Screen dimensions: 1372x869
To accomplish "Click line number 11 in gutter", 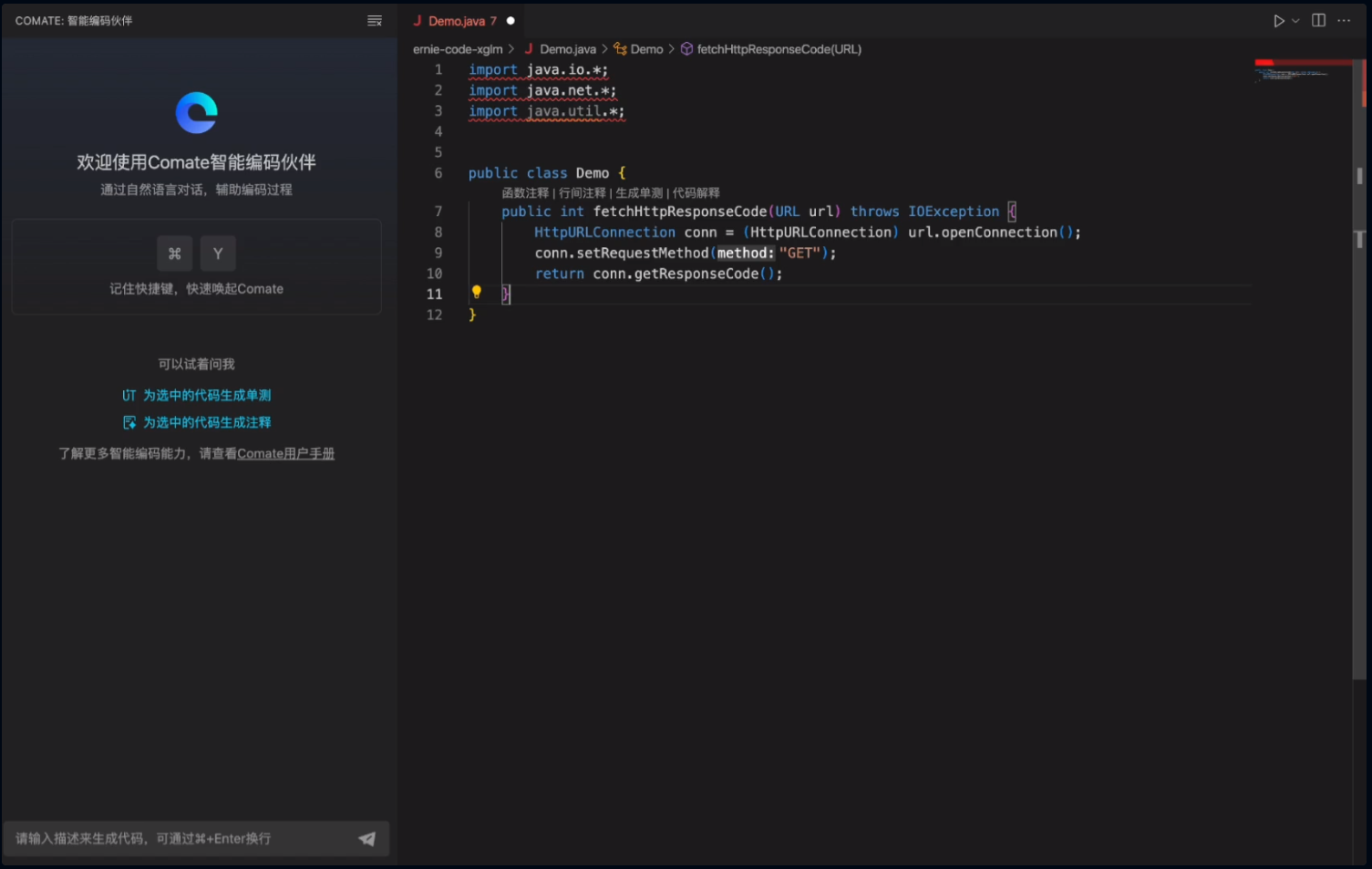I will pyautogui.click(x=434, y=295).
